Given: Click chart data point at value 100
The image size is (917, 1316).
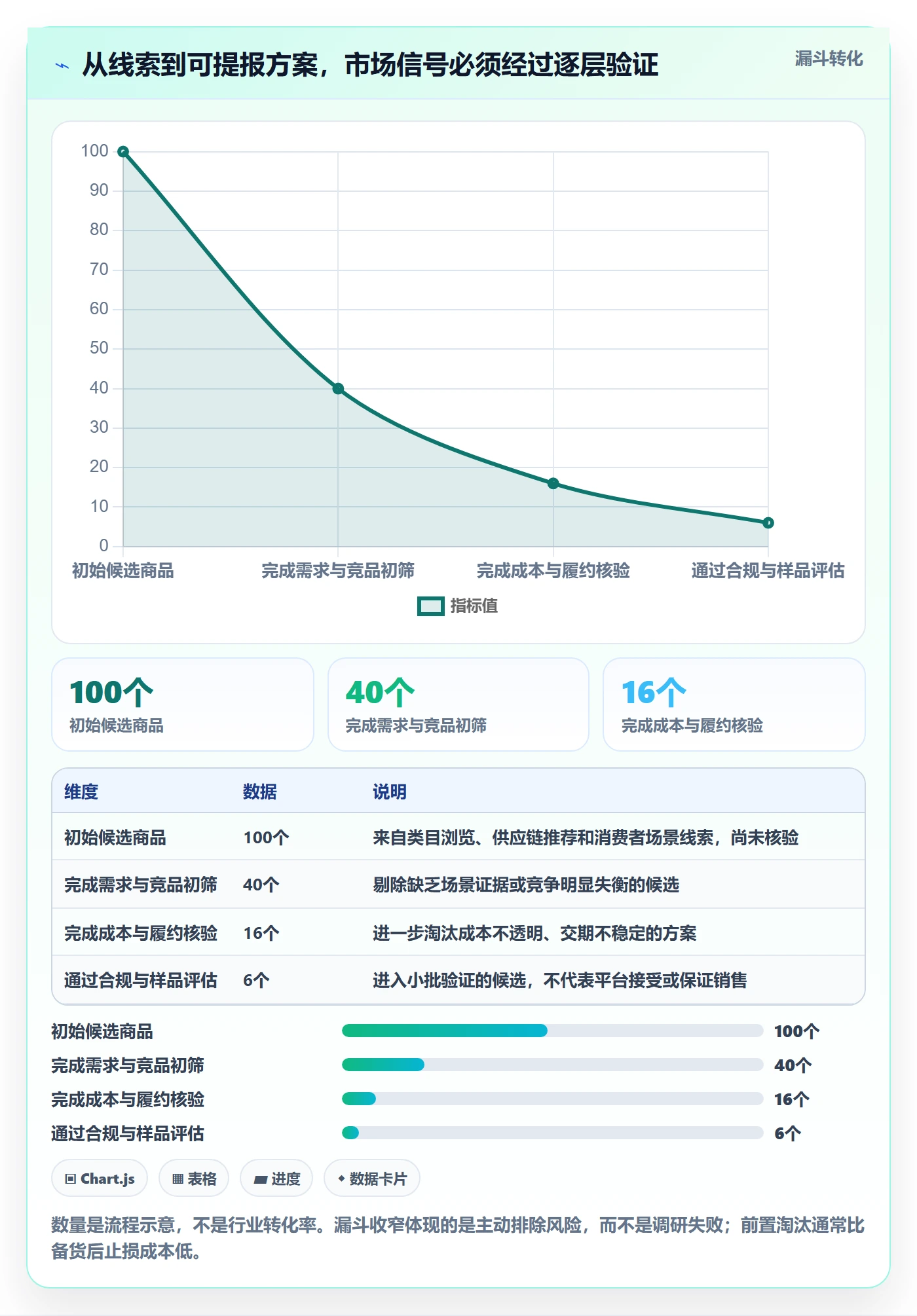Looking at the screenshot, I should 123,152.
